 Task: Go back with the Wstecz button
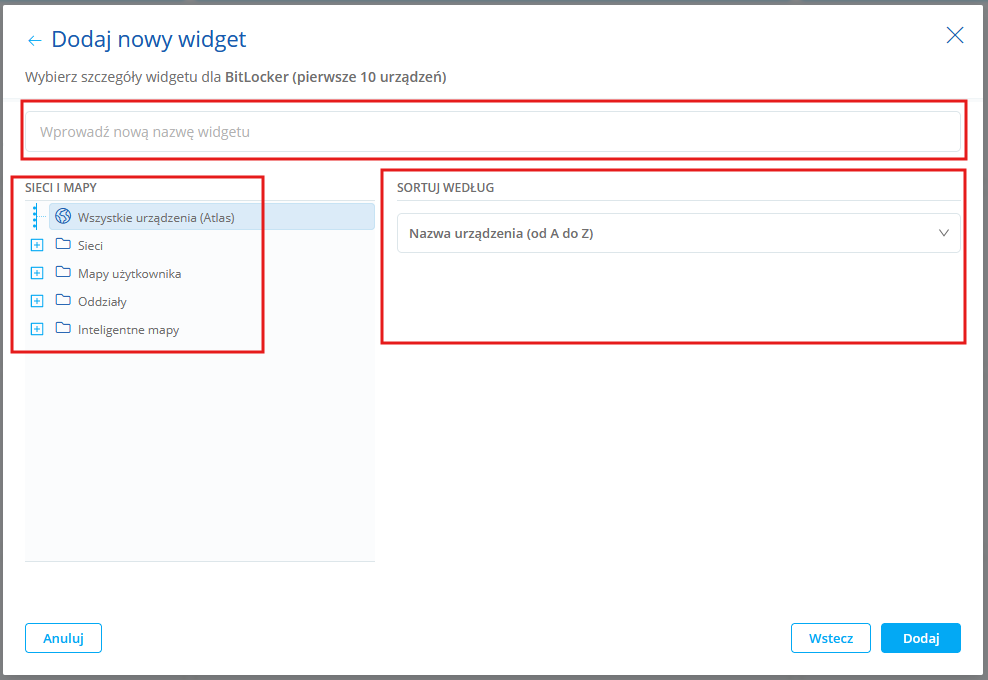point(830,638)
